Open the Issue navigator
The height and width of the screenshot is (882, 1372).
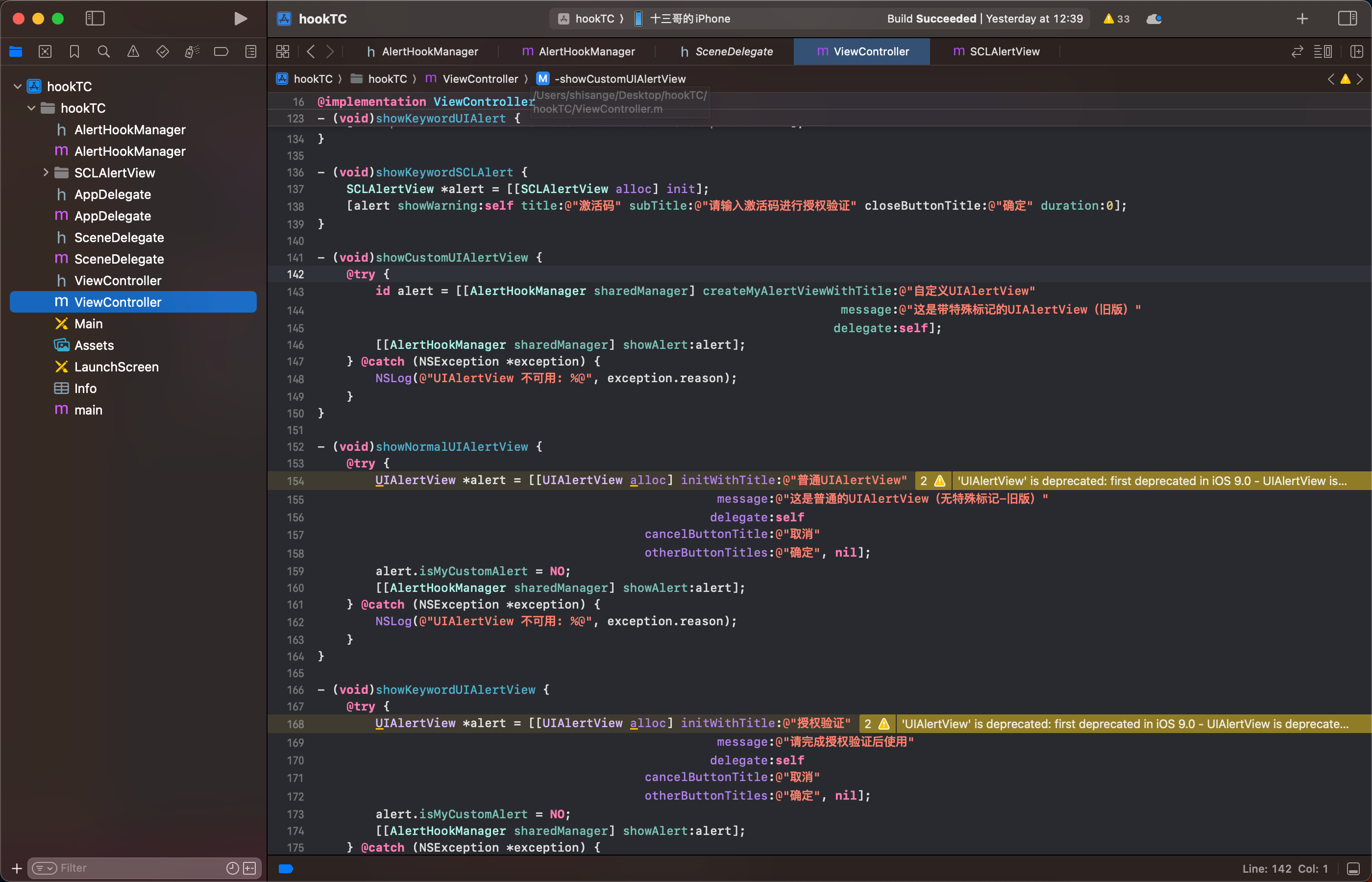point(133,51)
